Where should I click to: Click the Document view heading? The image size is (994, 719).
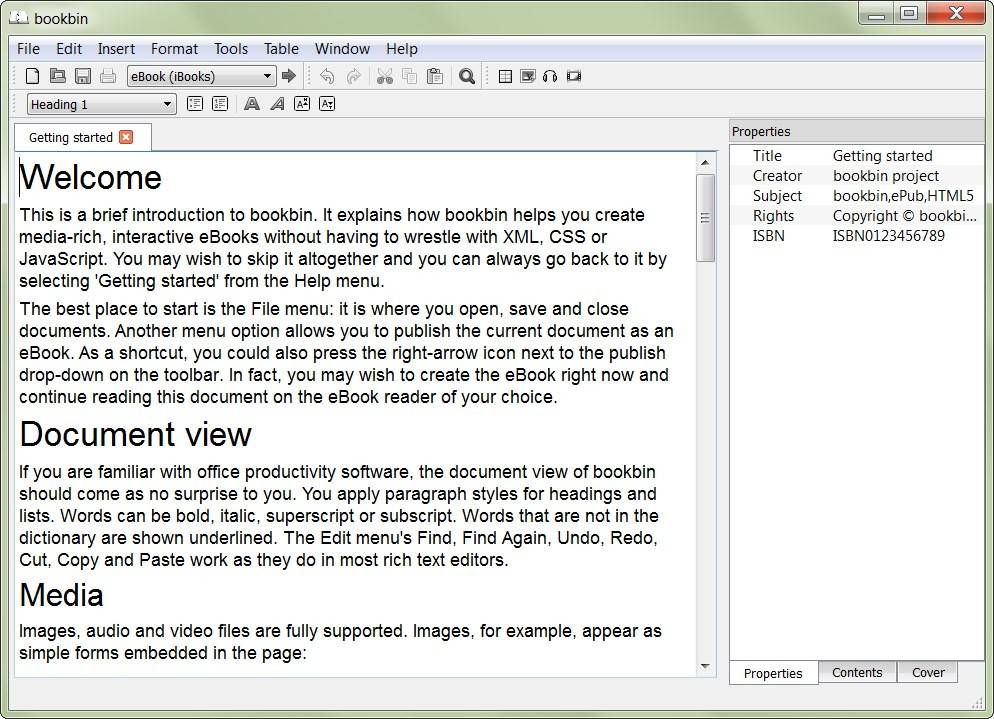click(136, 434)
